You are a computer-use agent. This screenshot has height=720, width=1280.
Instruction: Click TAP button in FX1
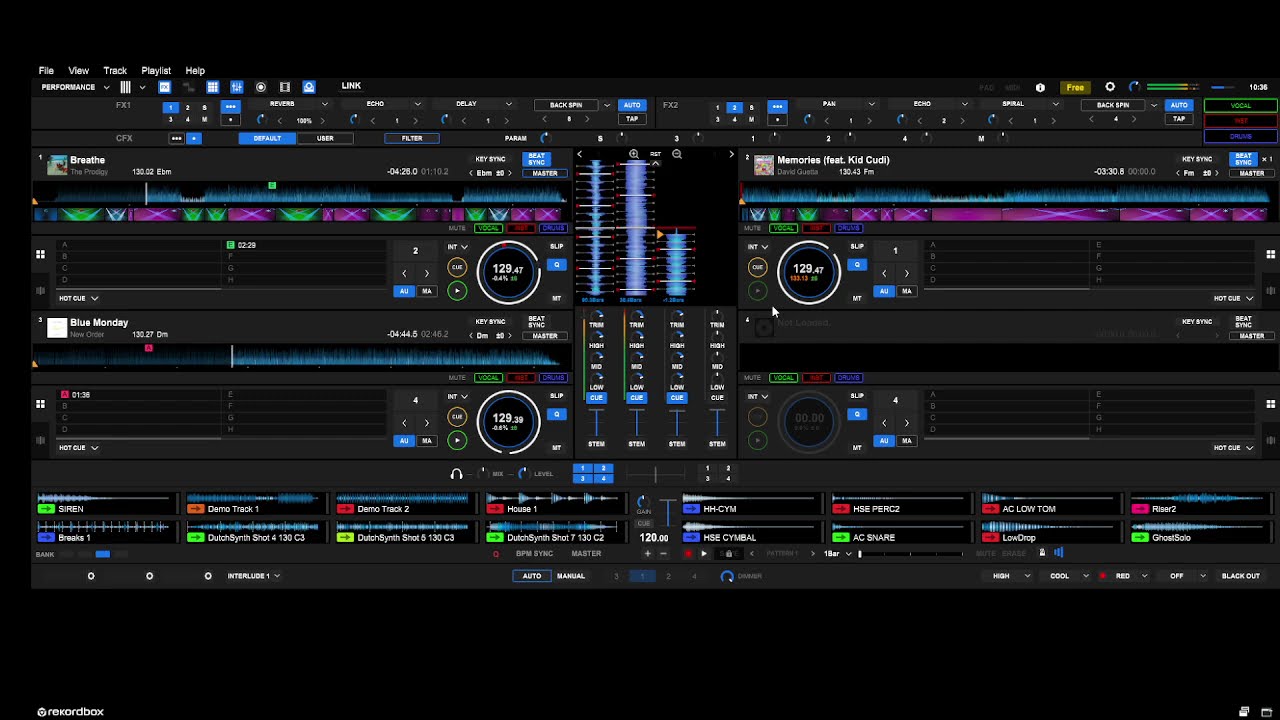tap(632, 119)
